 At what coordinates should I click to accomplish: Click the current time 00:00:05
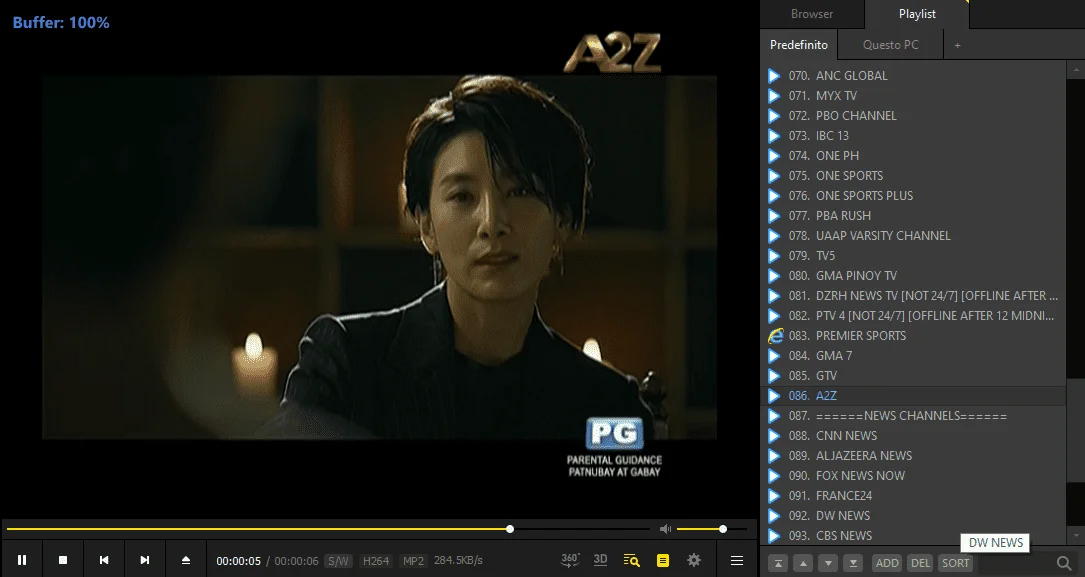coord(238,561)
